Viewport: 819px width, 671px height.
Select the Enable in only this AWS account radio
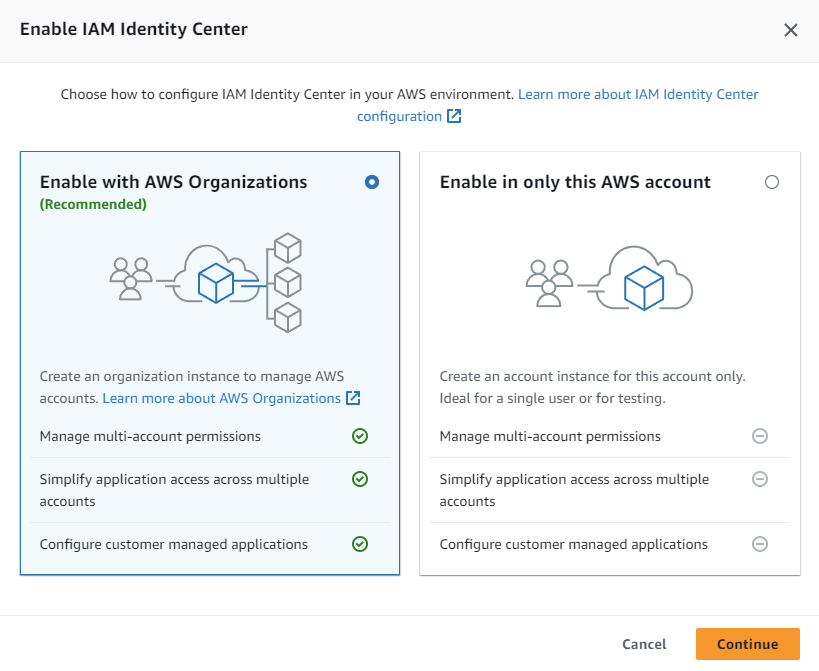tap(771, 182)
